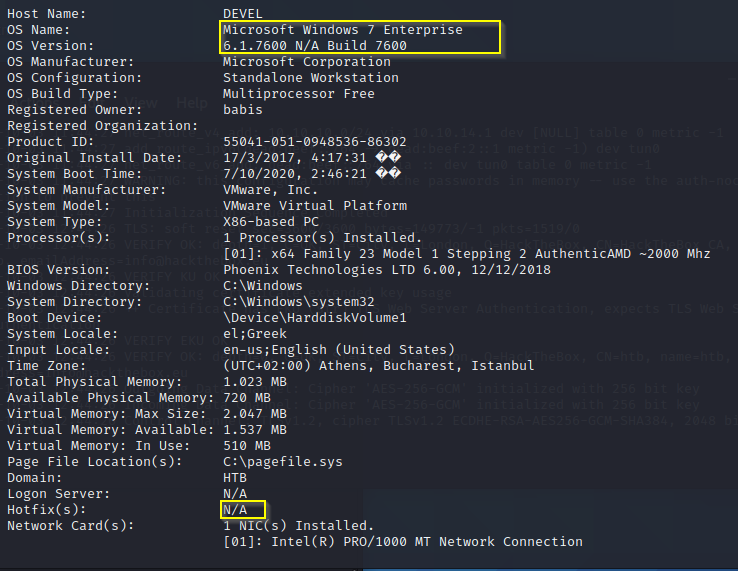Select the C:\Windows\system32 system directory path
The width and height of the screenshot is (738, 571).
tap(298, 302)
